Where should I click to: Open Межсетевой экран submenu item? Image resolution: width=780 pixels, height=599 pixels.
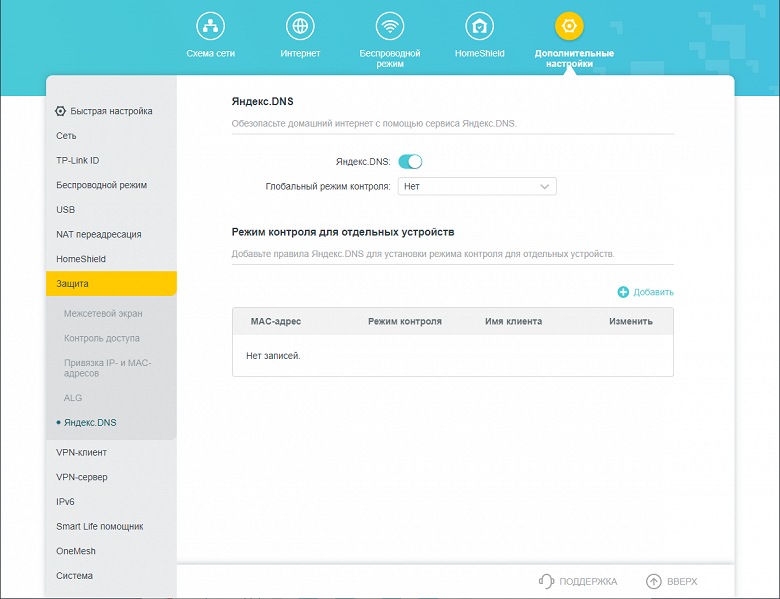[x=103, y=313]
